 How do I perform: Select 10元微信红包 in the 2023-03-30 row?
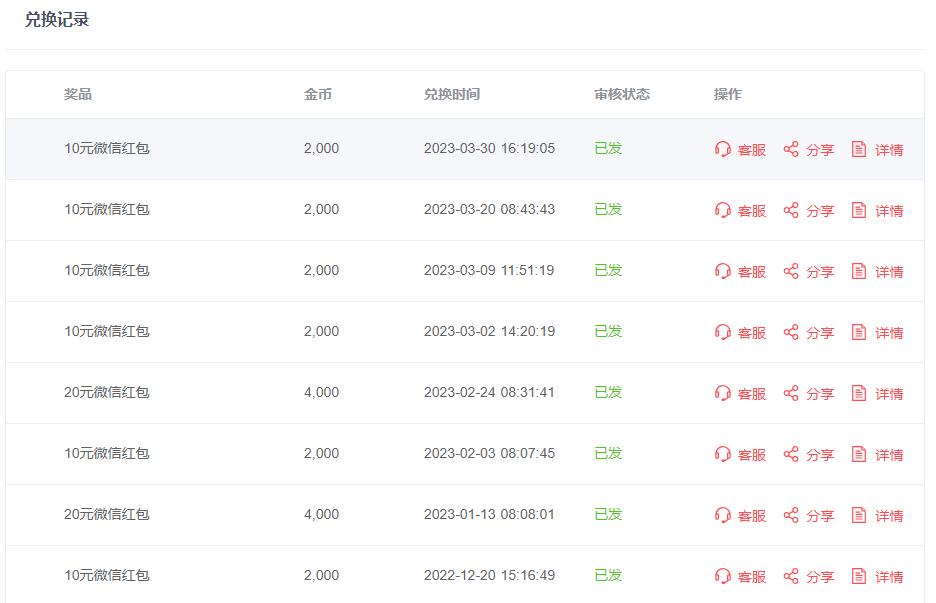pos(107,148)
